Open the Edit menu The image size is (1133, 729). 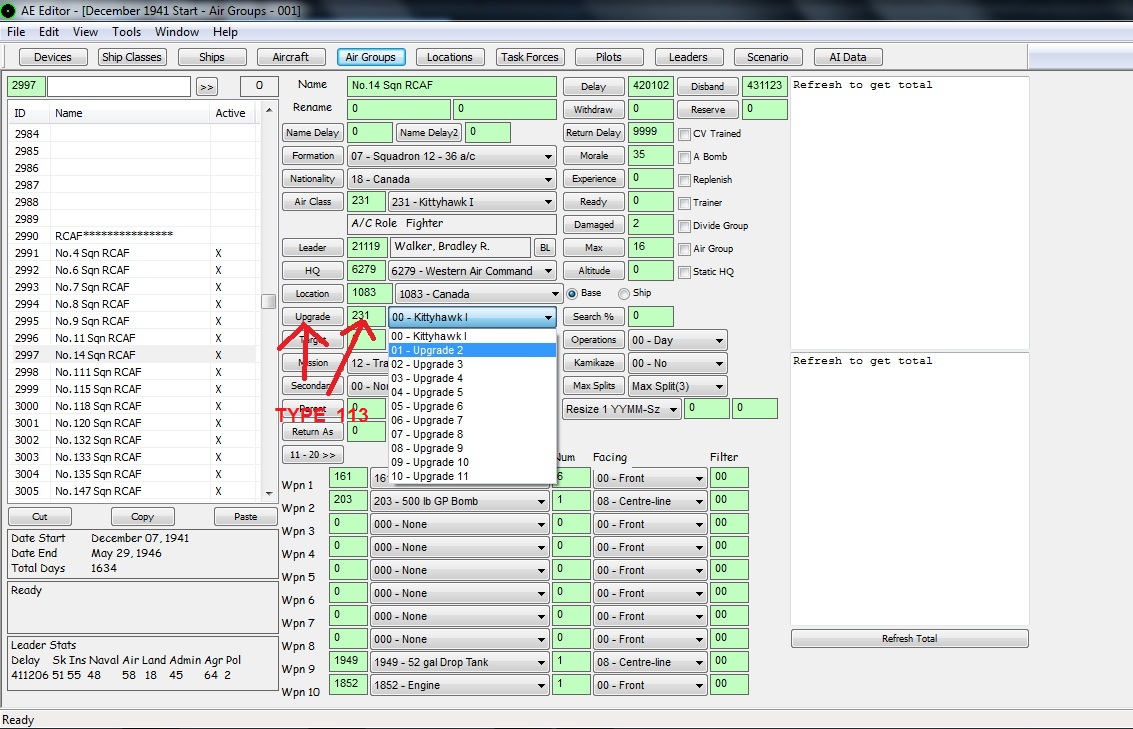click(49, 32)
